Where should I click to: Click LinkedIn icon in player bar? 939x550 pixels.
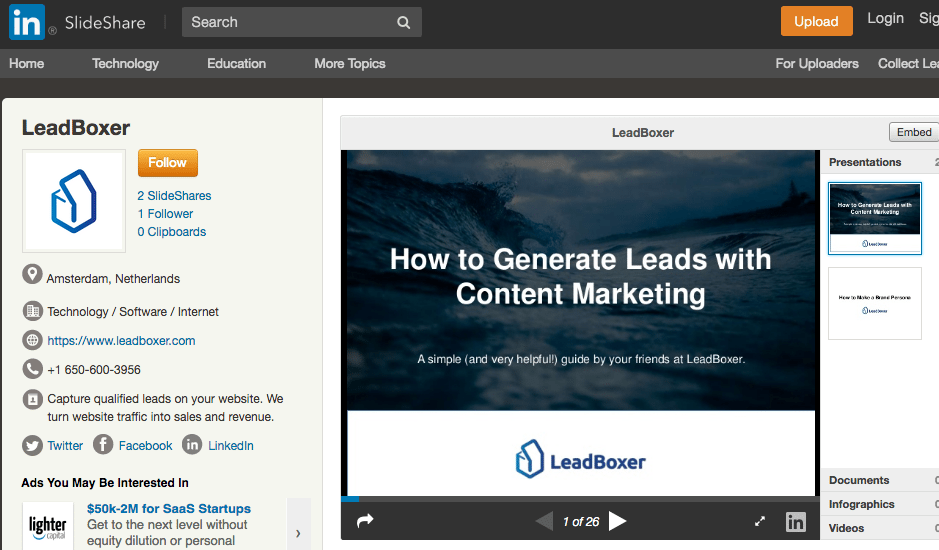click(795, 522)
